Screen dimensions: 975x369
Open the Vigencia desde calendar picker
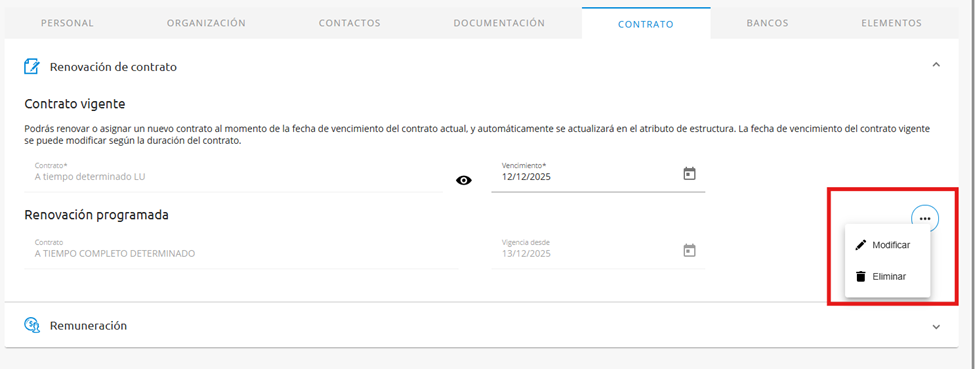pos(689,251)
